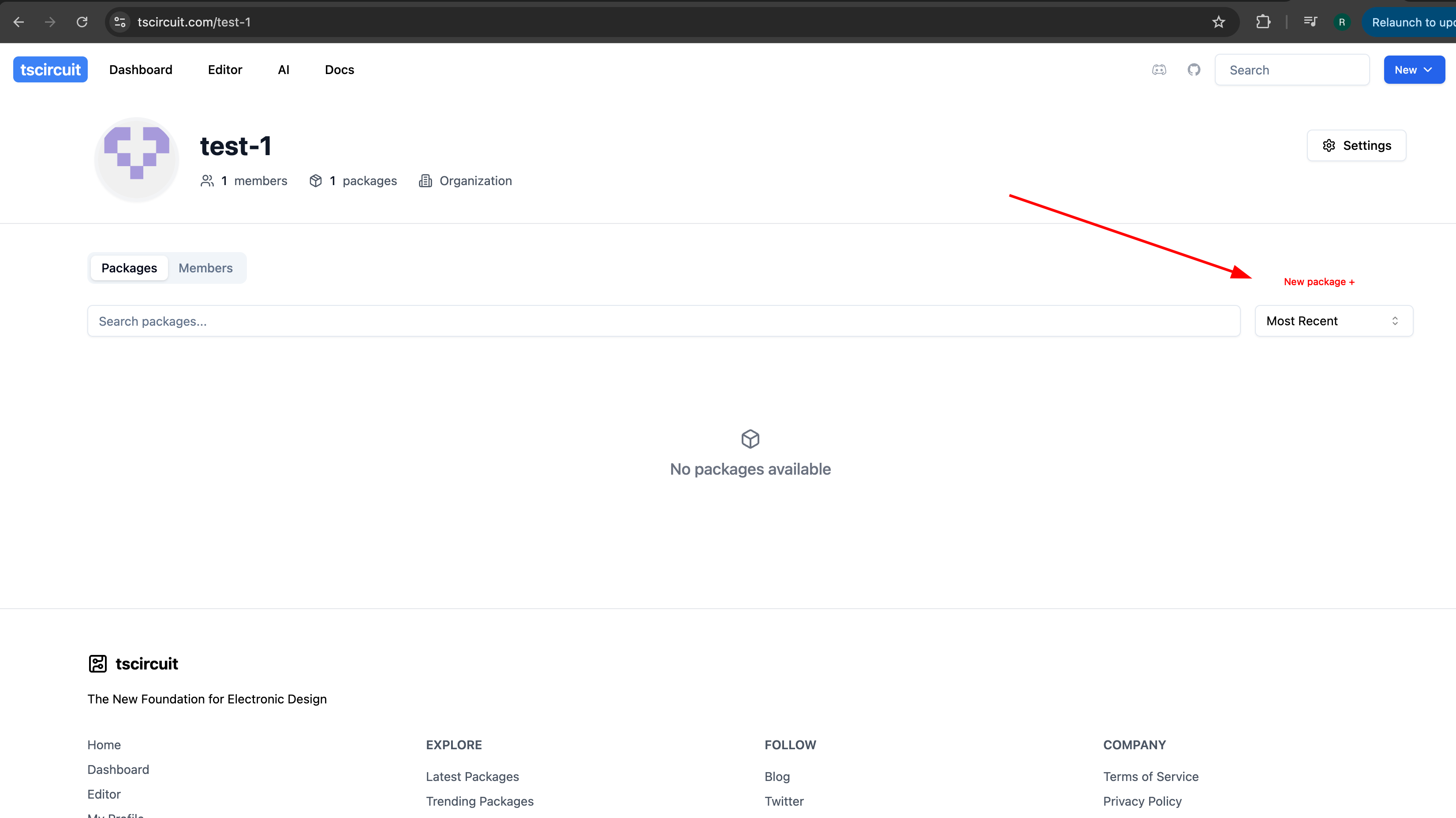Screen dimensions: 1456x818
Task: Open the browser extensions puzzle icon
Action: [x=1263, y=22]
